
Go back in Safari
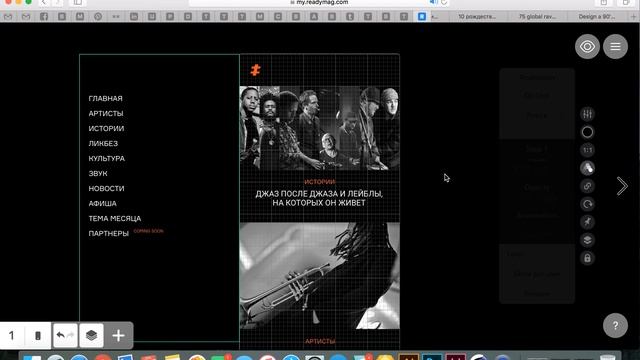click(x=44, y=2)
